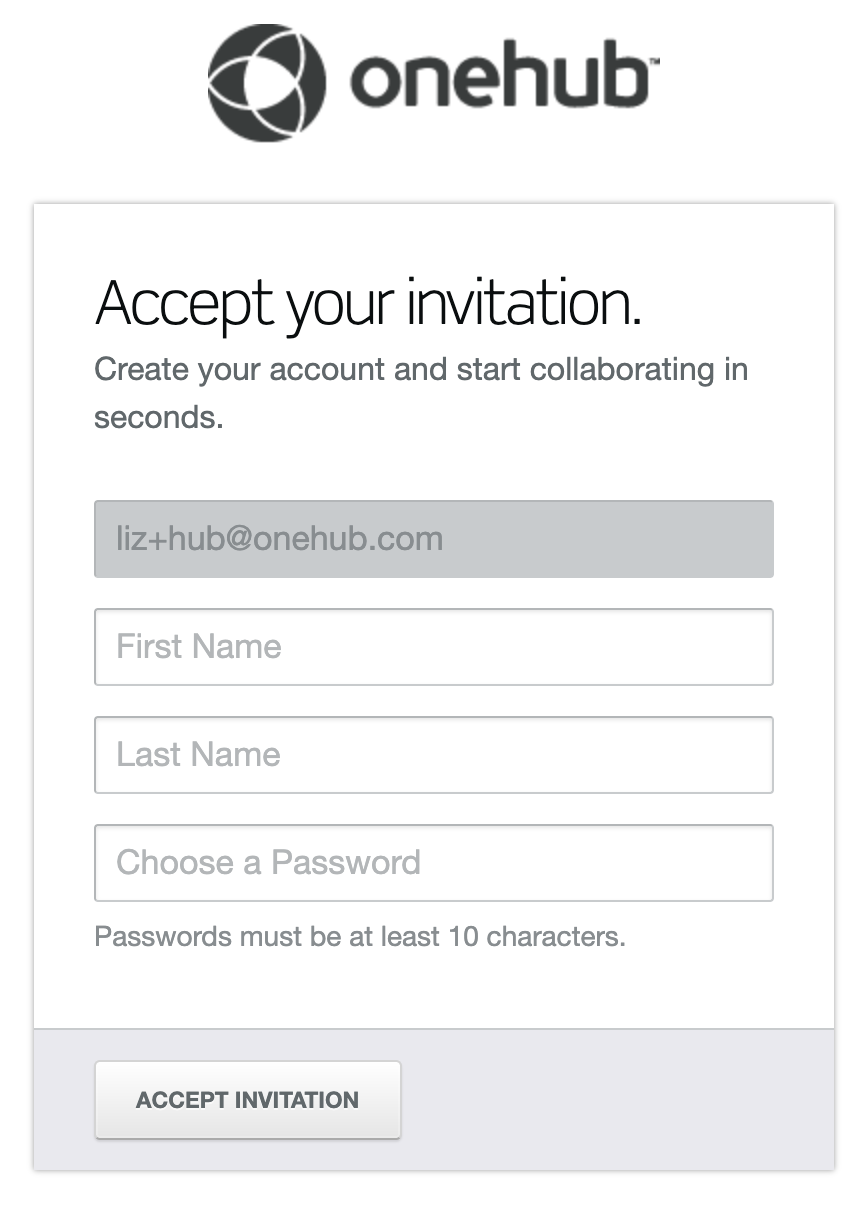This screenshot has width=866, height=1220.
Task: Click the "liz+hub@onehub.com" email address text
Action: coord(280,539)
